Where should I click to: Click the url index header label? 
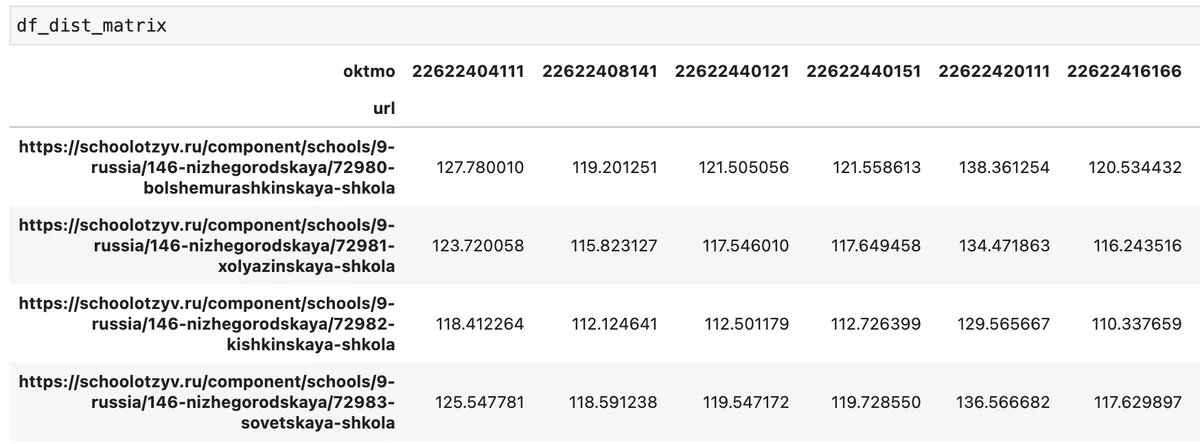[384, 105]
